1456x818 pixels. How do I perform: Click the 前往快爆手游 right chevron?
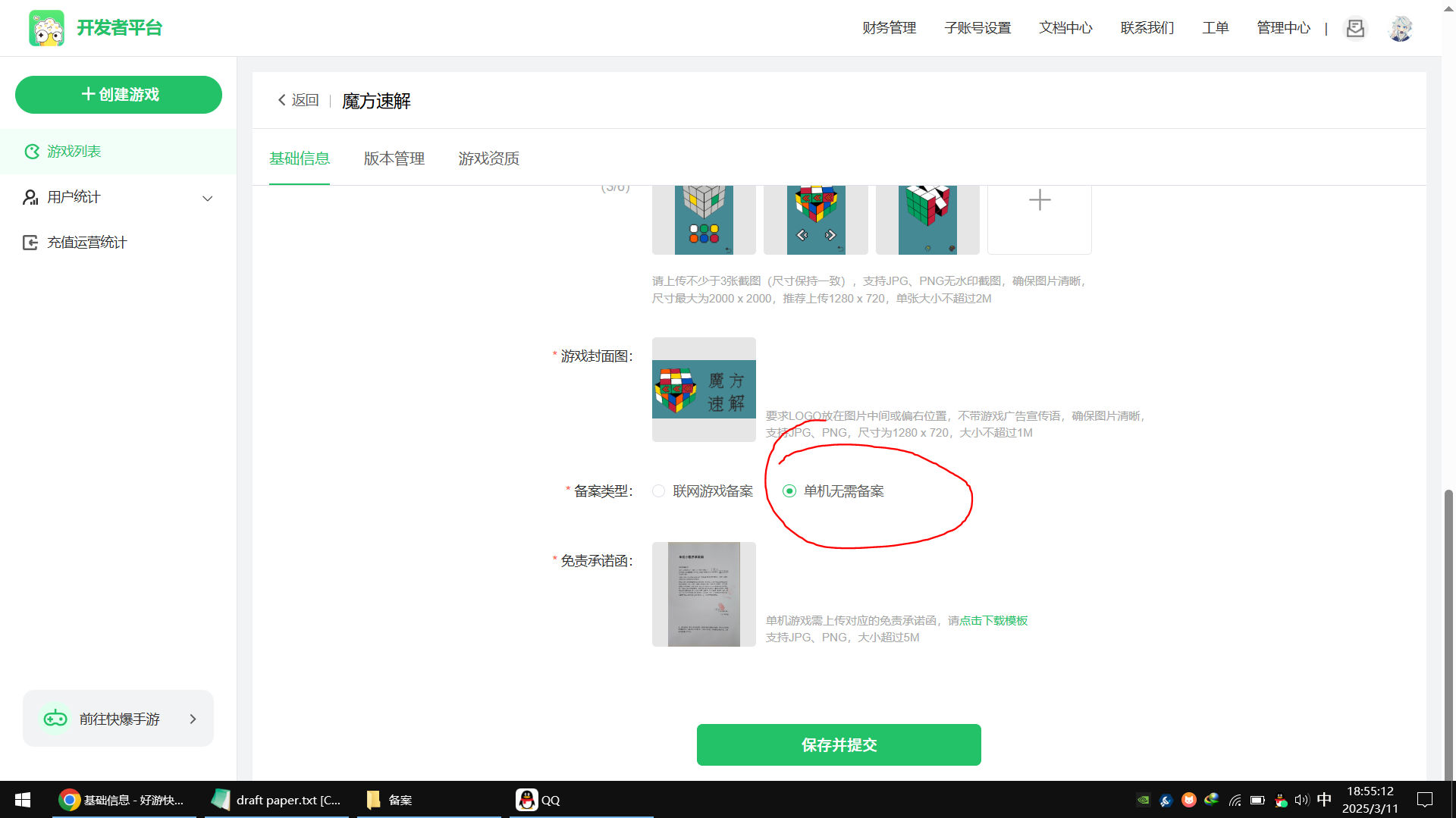tap(193, 719)
